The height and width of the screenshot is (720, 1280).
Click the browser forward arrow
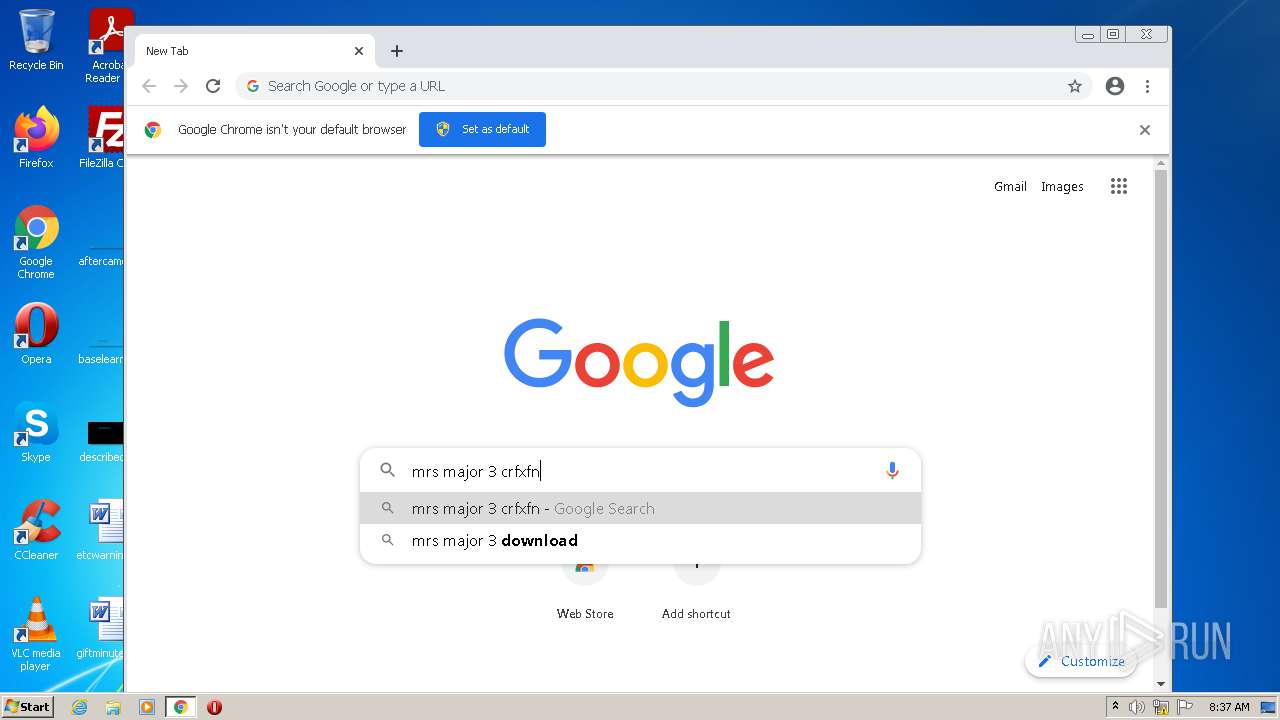point(181,86)
